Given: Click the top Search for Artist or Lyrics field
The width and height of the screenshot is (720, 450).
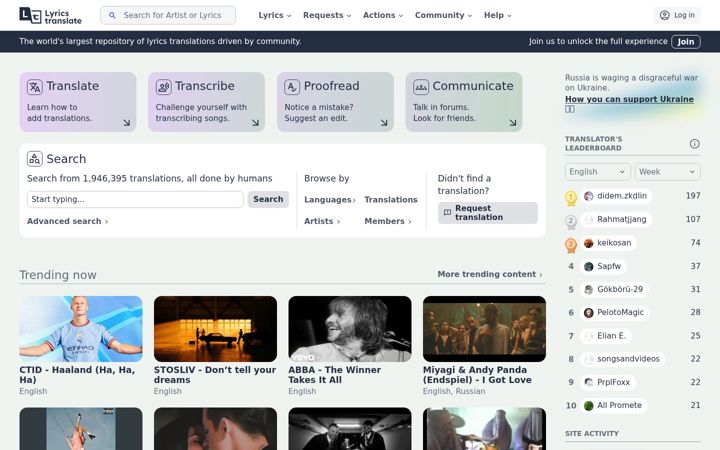Looking at the screenshot, I should 168,15.
